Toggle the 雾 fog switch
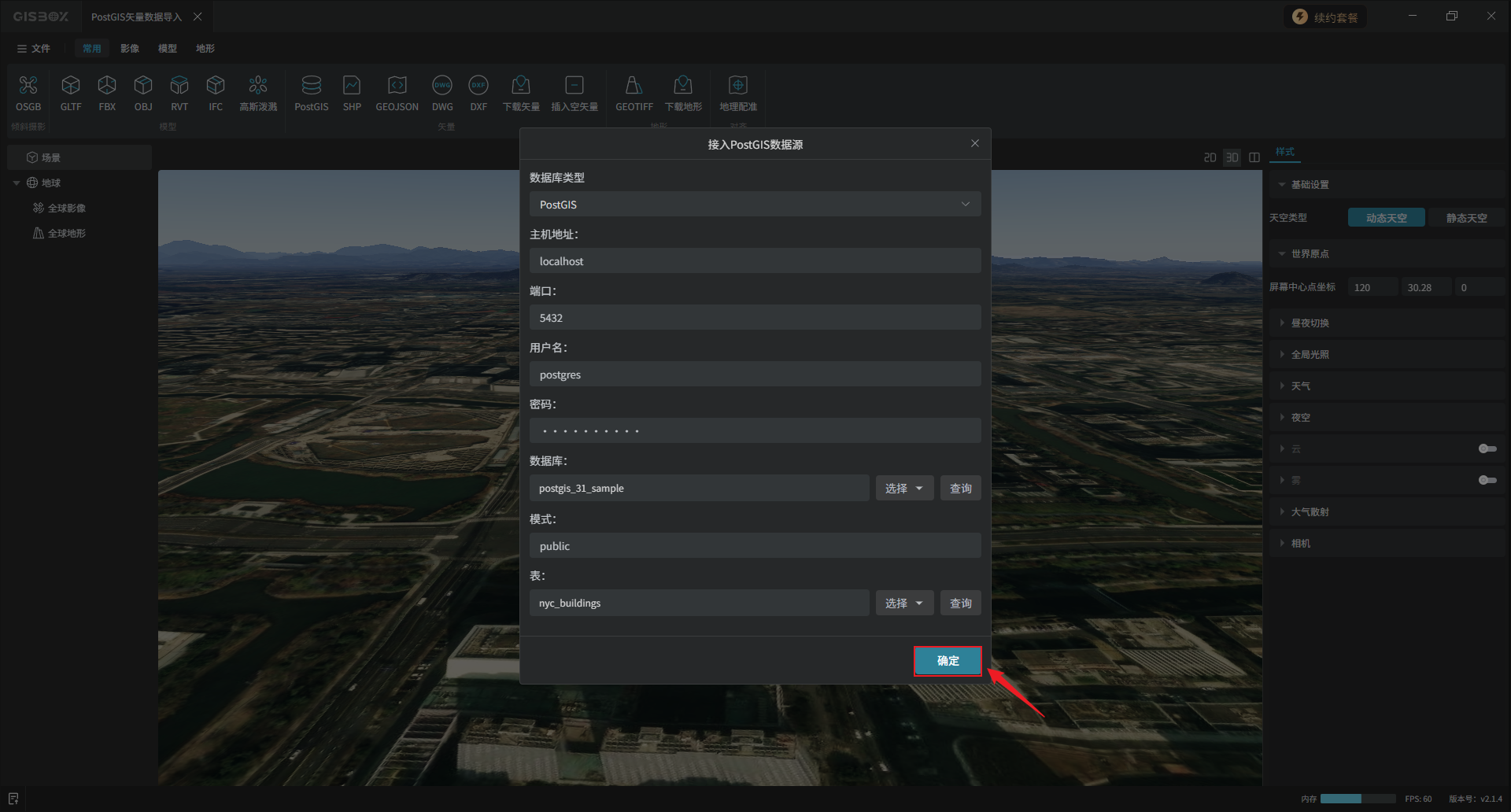Screen dimensions: 1511x812 pos(1487,480)
